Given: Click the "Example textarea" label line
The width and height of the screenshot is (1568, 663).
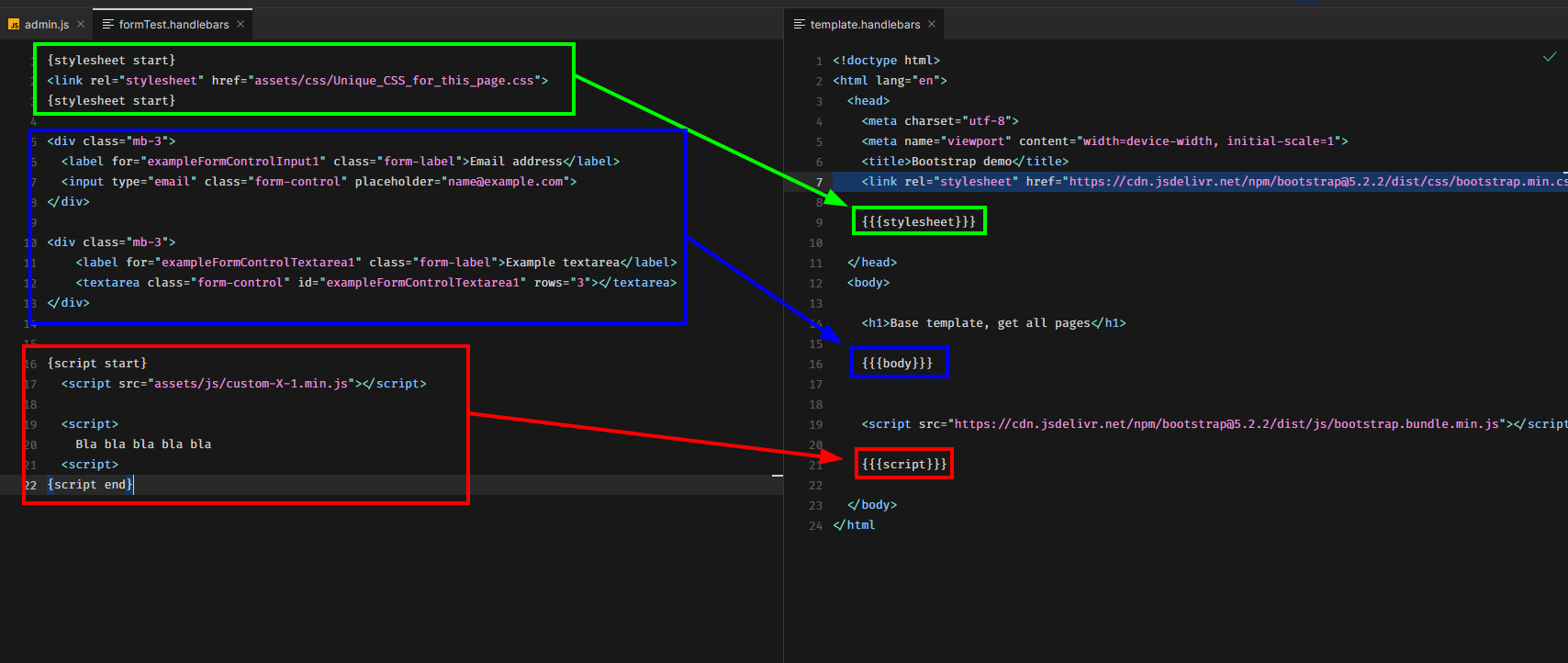Looking at the screenshot, I should pyautogui.click(x=376, y=263).
